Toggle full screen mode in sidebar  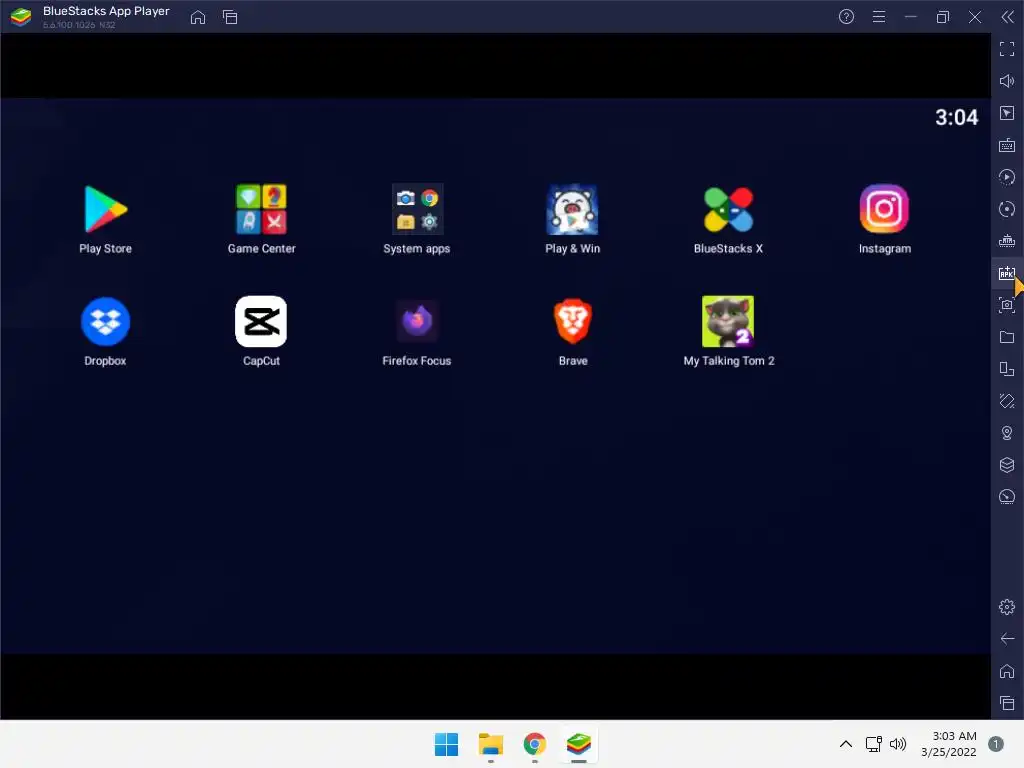pyautogui.click(x=1007, y=49)
